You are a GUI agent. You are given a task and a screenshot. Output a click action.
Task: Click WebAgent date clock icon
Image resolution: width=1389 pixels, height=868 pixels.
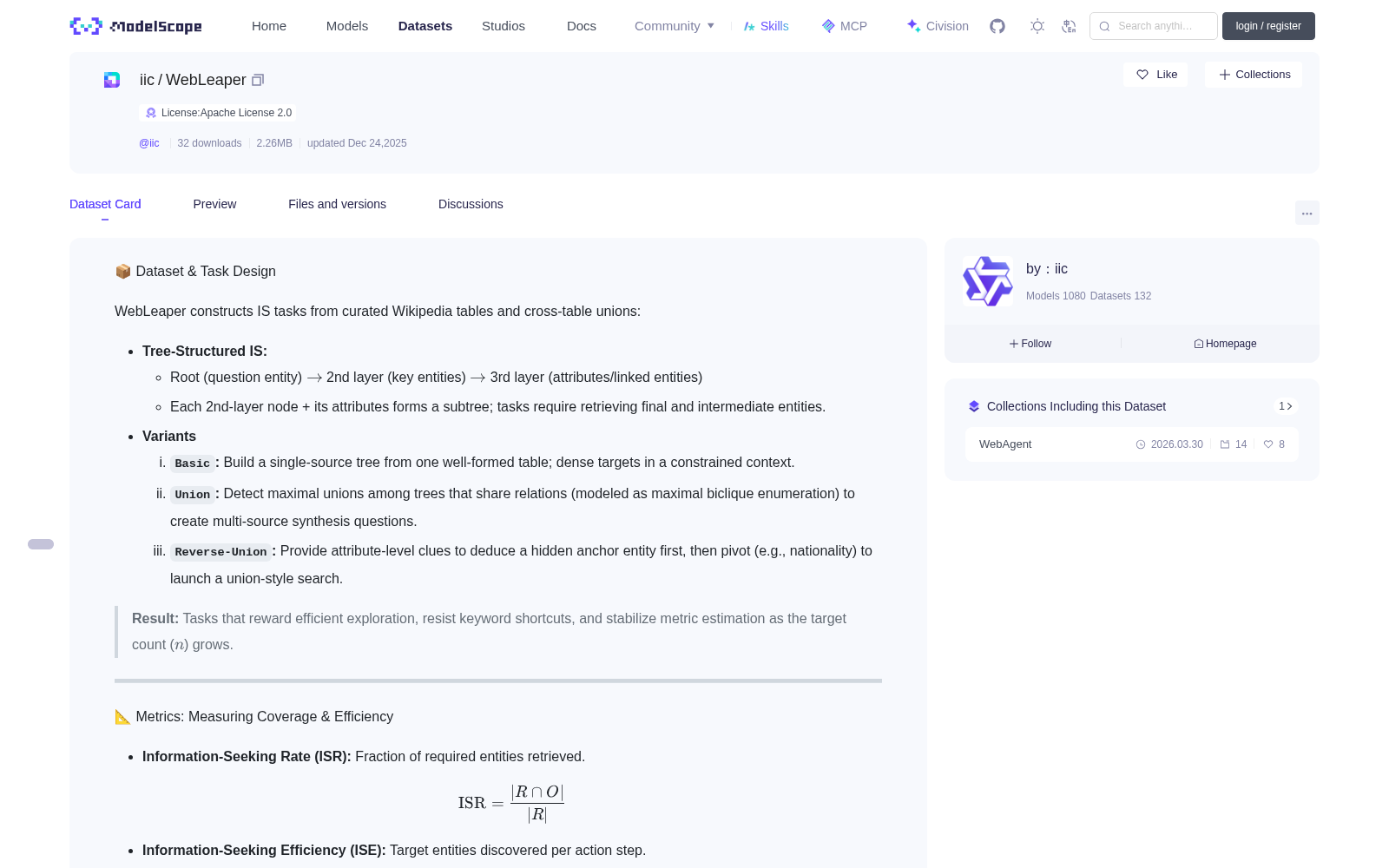coord(1141,444)
